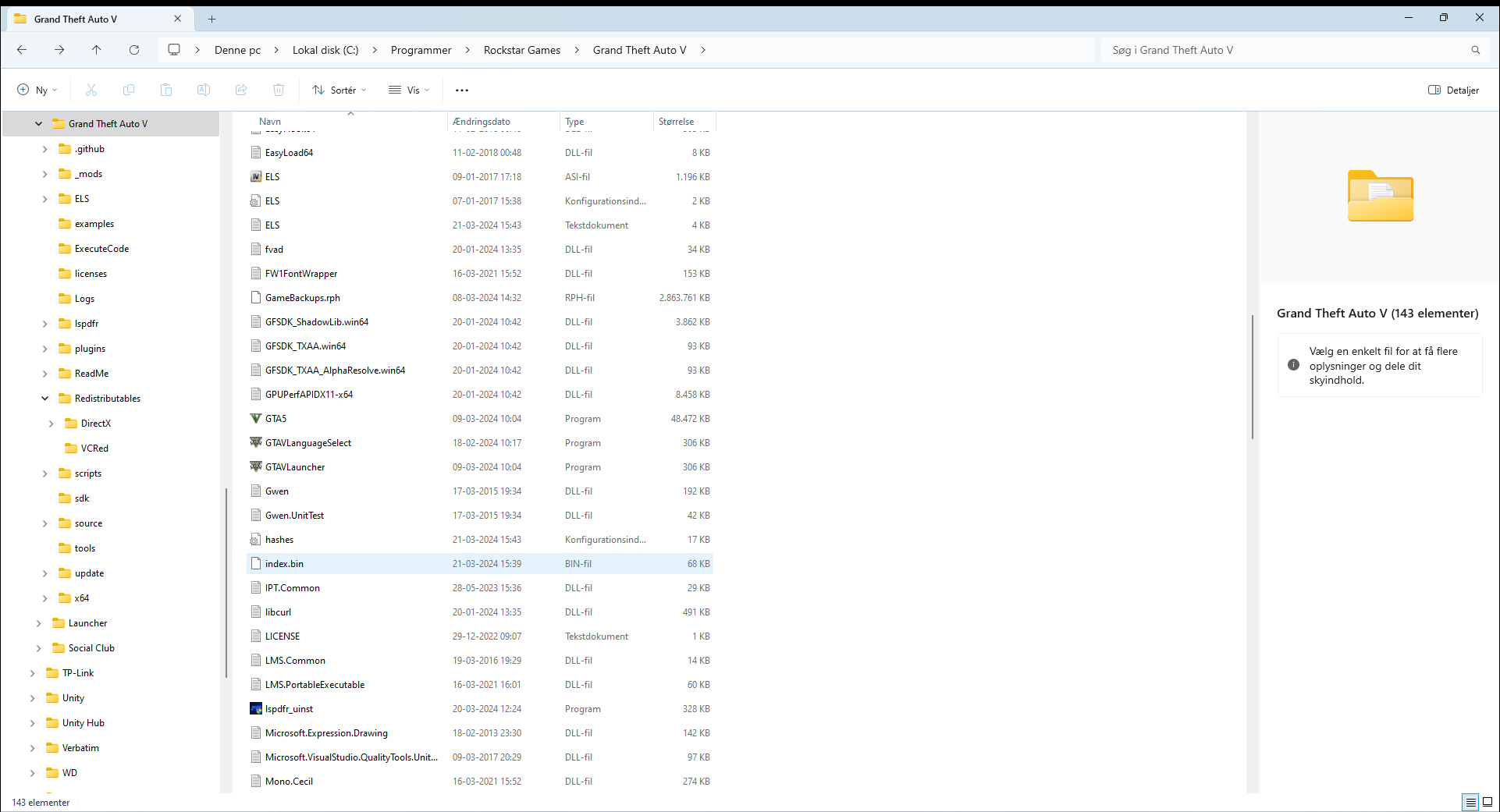Screen dimensions: 1500x812
Task: Open the Vis view dropdown
Action: (x=410, y=90)
